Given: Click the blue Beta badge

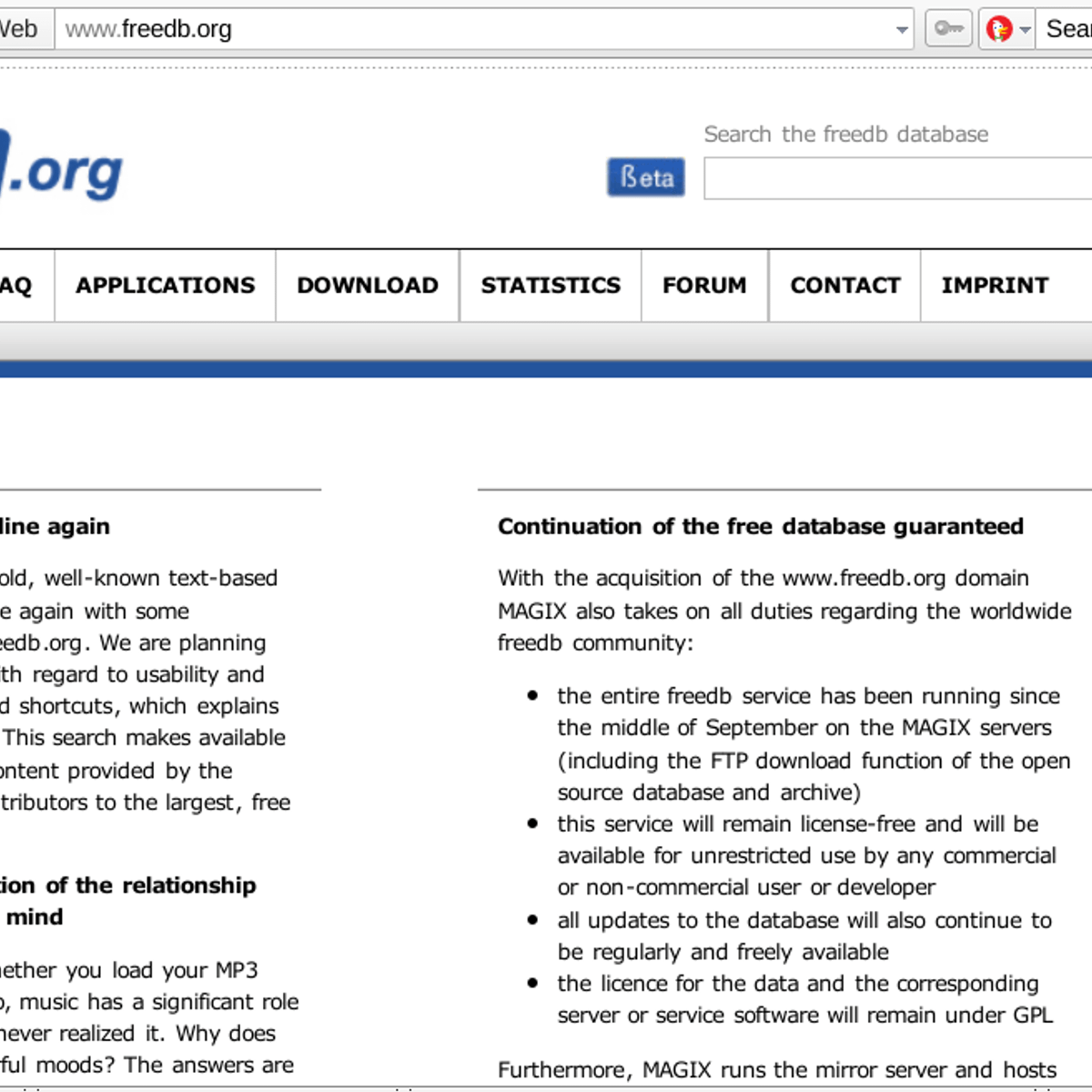Looking at the screenshot, I should point(645,177).
